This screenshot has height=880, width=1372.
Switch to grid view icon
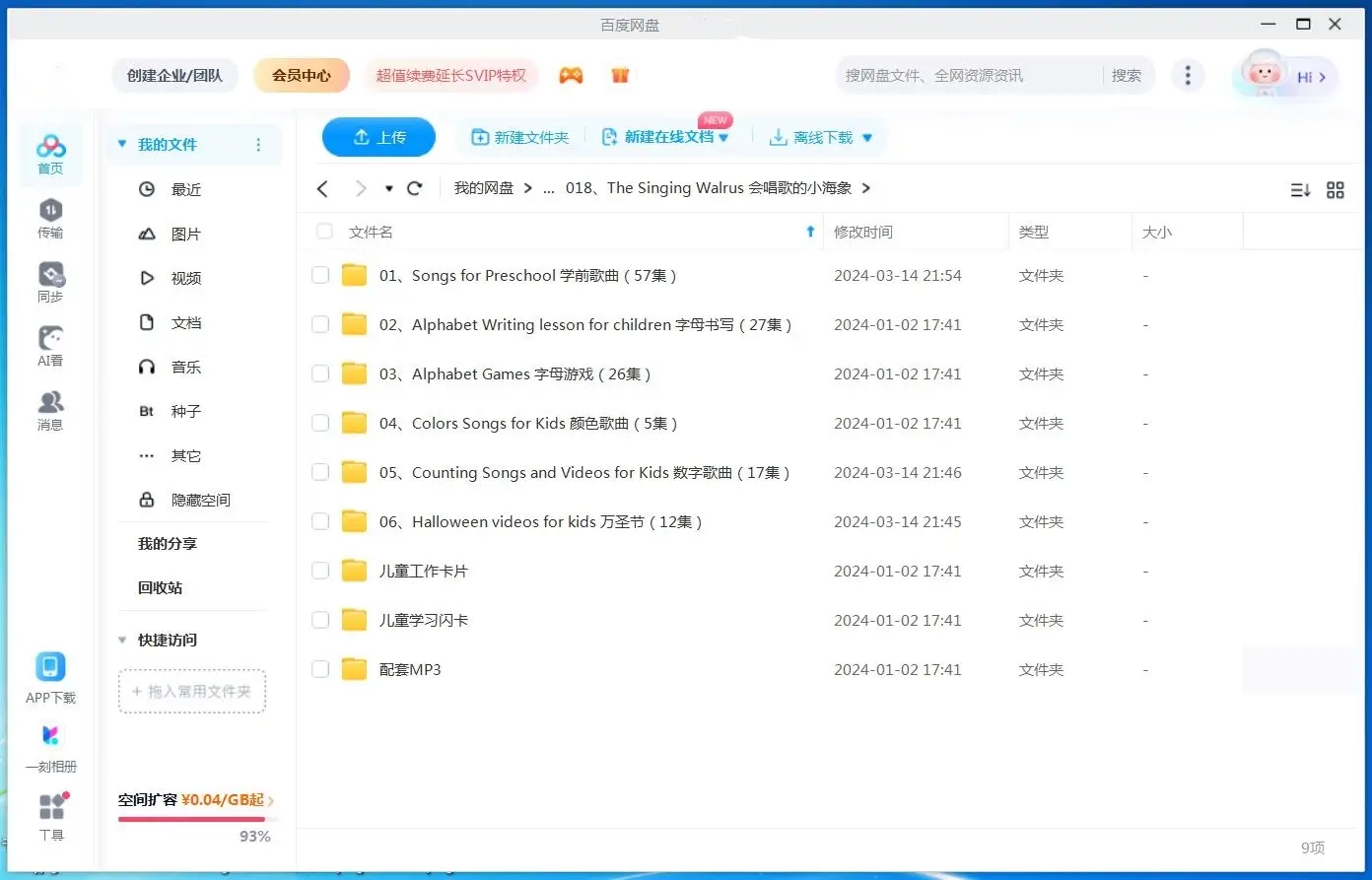point(1336,190)
